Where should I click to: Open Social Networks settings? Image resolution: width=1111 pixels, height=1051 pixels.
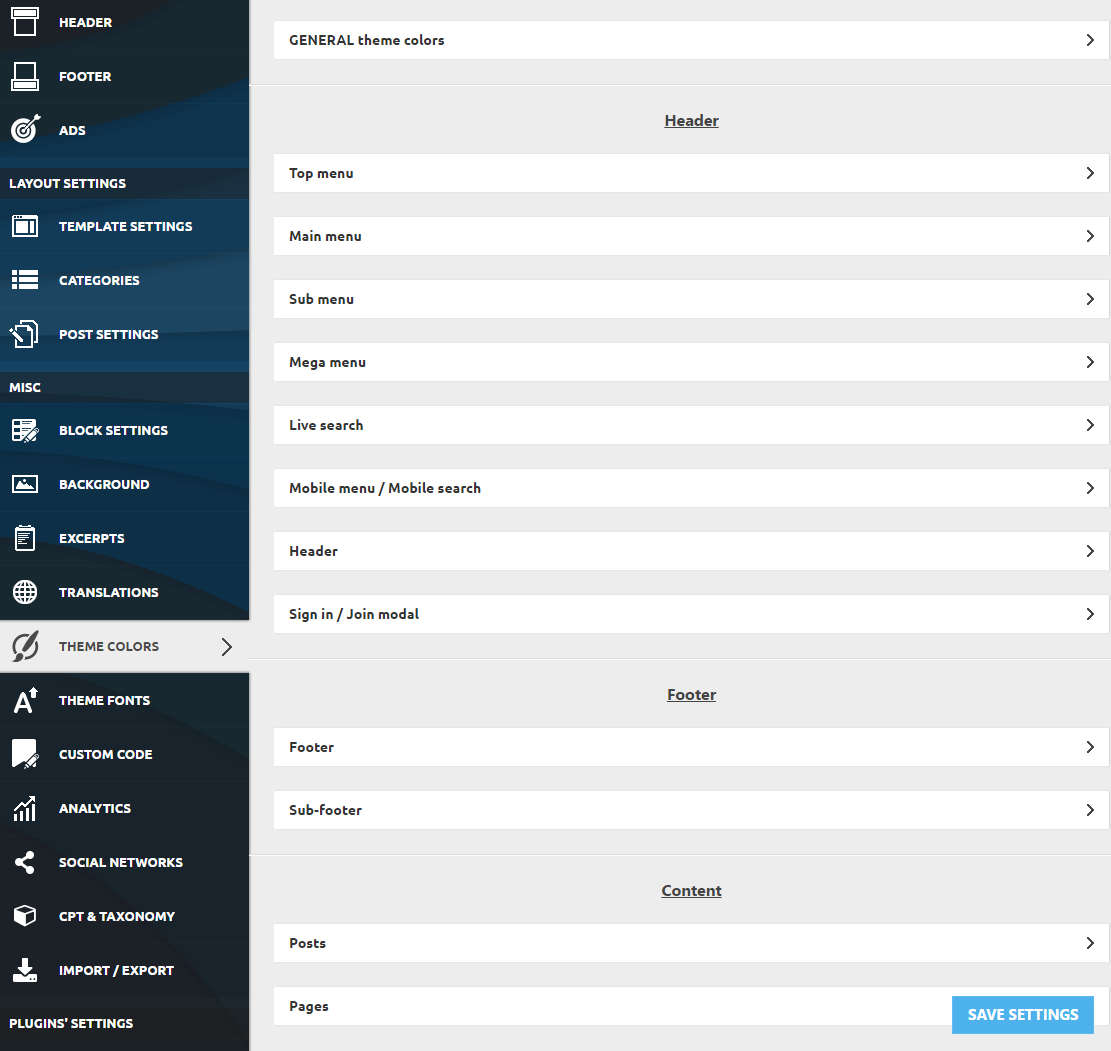125,862
